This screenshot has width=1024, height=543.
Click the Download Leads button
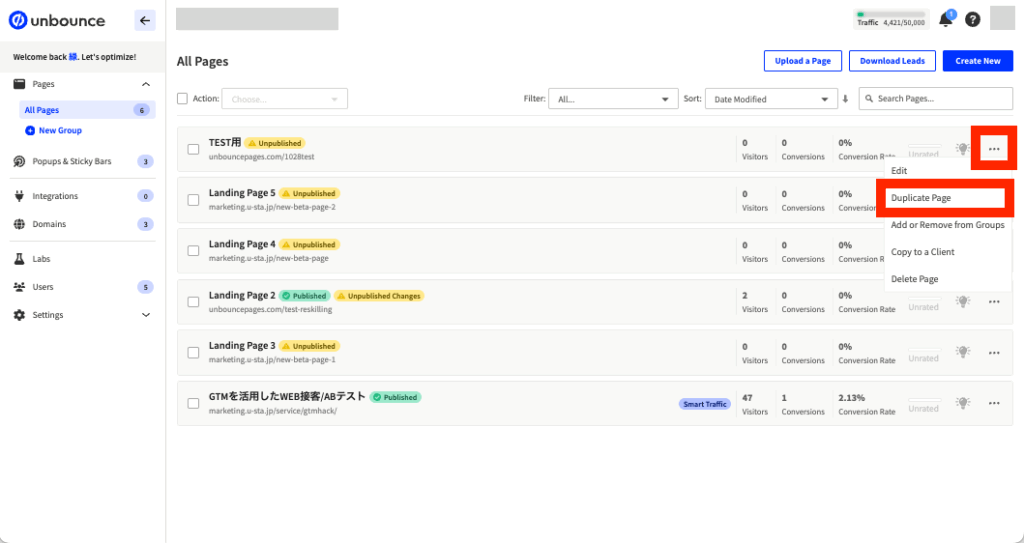click(893, 61)
